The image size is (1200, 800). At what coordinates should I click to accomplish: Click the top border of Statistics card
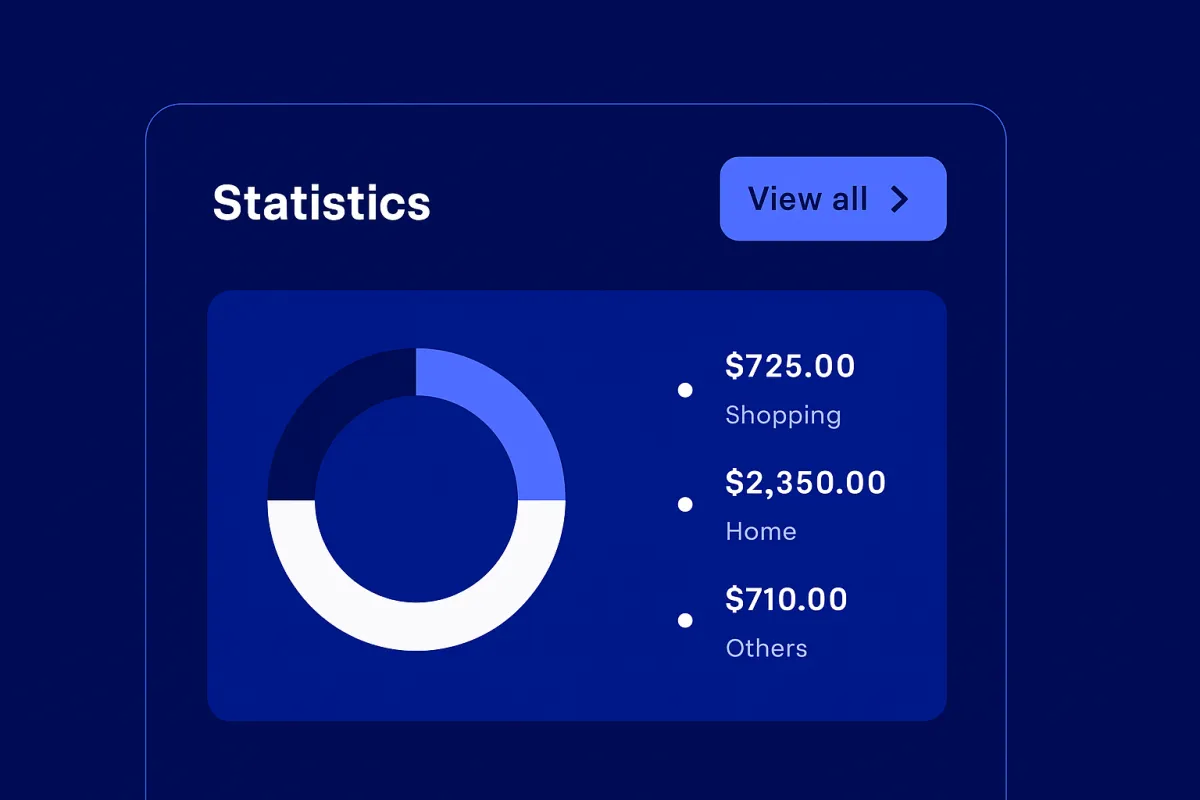tap(575, 104)
